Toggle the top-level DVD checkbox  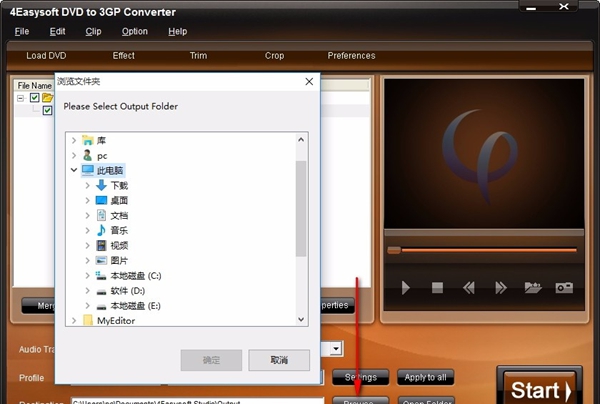[34, 98]
